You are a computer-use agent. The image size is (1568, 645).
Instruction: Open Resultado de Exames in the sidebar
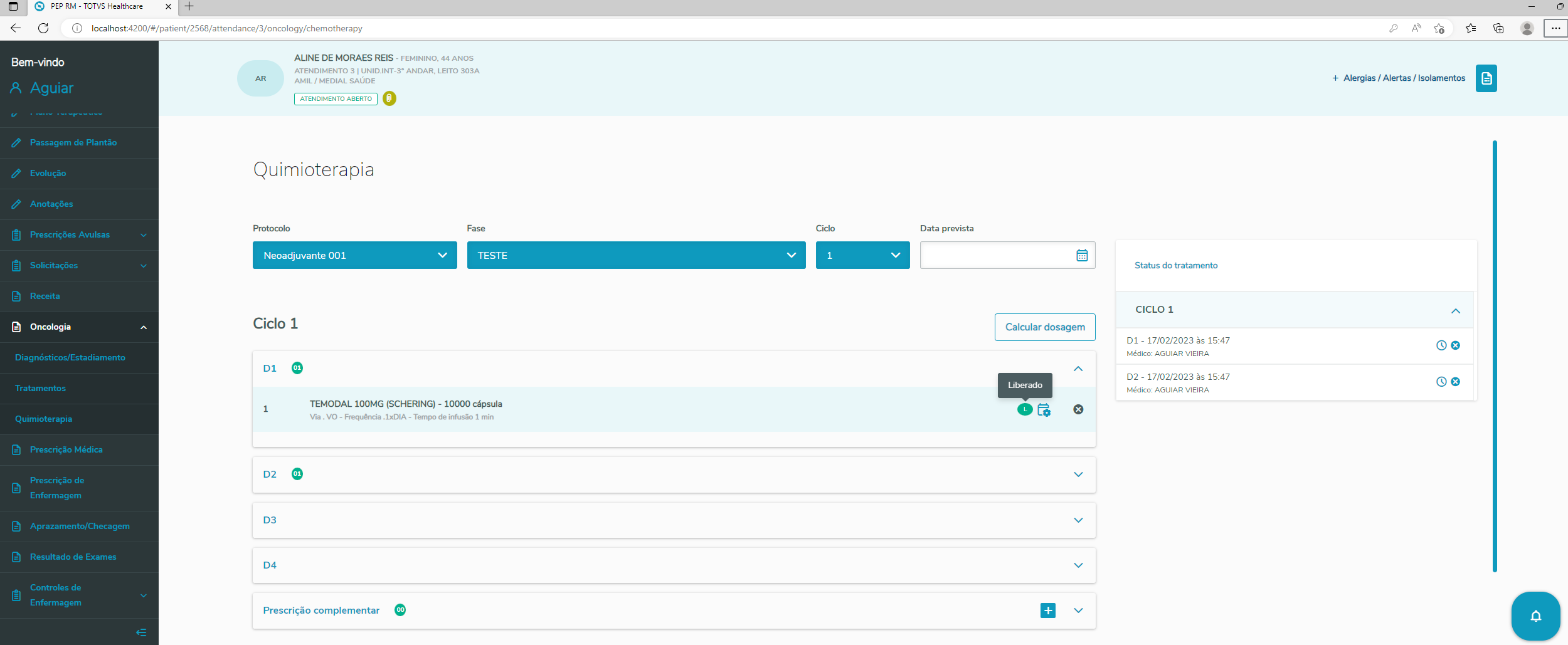coord(79,557)
